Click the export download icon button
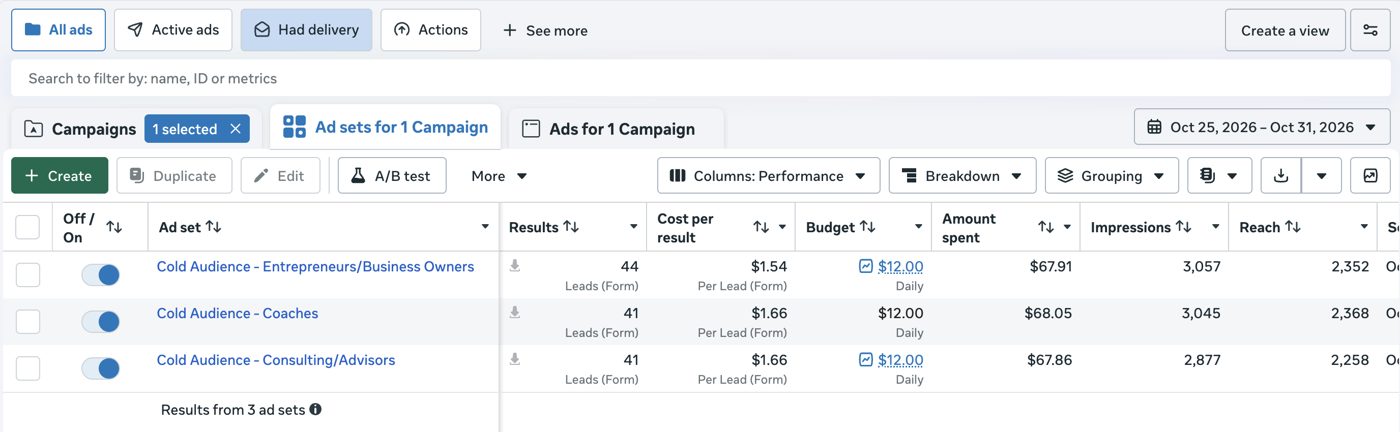Screen dimensions: 1400x432 1281,175
